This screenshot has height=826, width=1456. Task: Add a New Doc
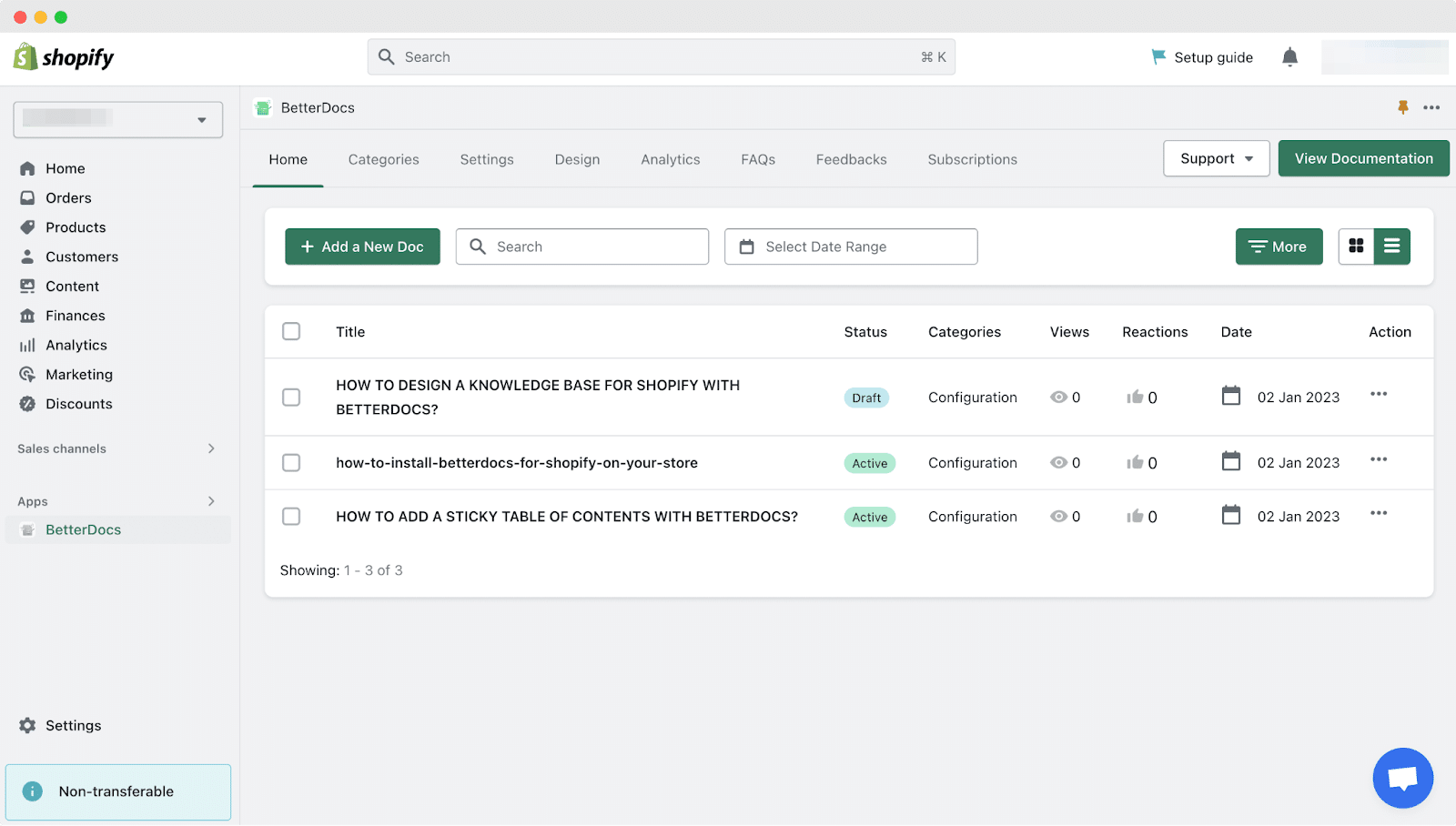pyautogui.click(x=362, y=246)
